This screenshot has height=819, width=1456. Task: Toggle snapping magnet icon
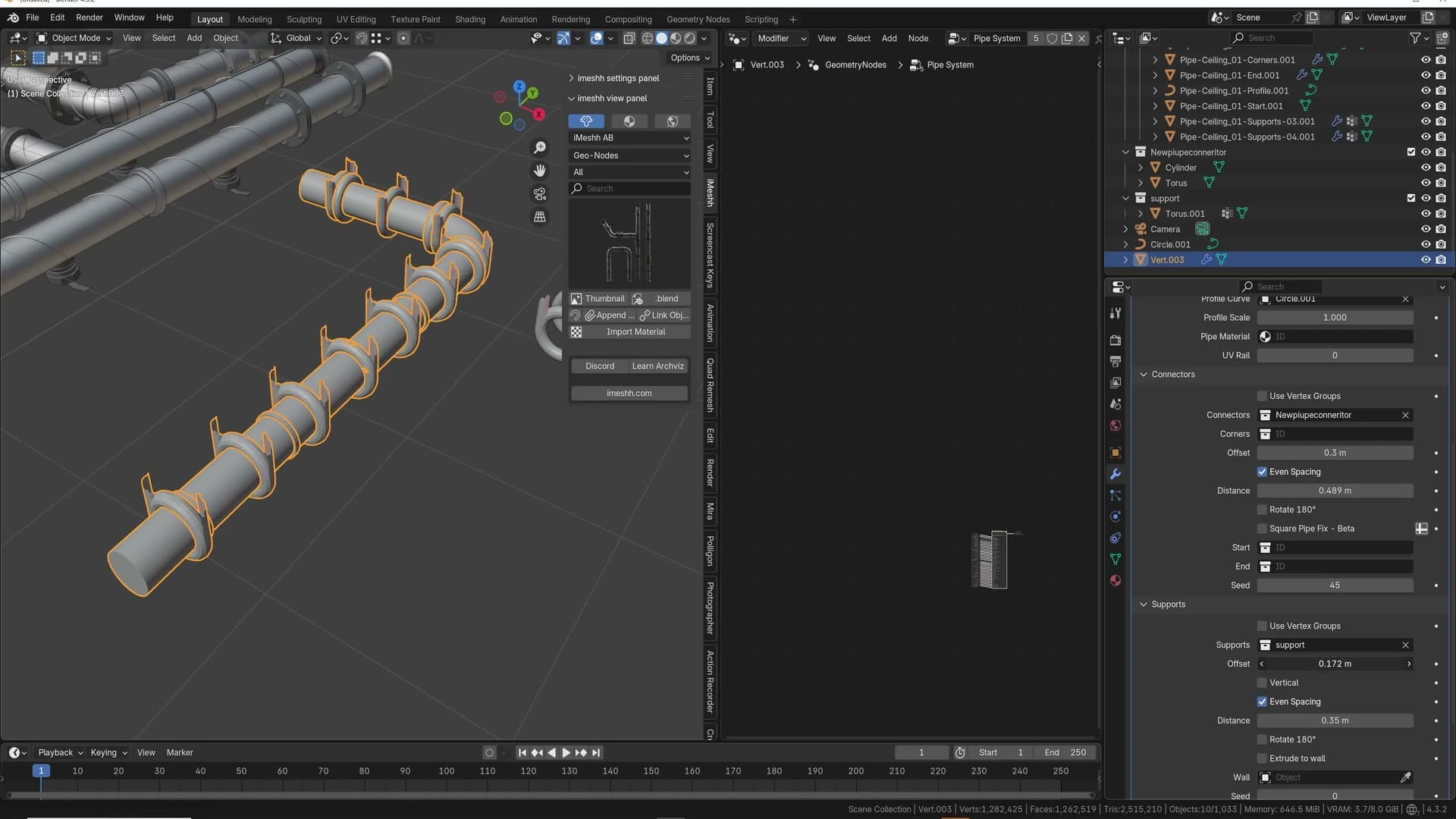pyautogui.click(x=362, y=38)
